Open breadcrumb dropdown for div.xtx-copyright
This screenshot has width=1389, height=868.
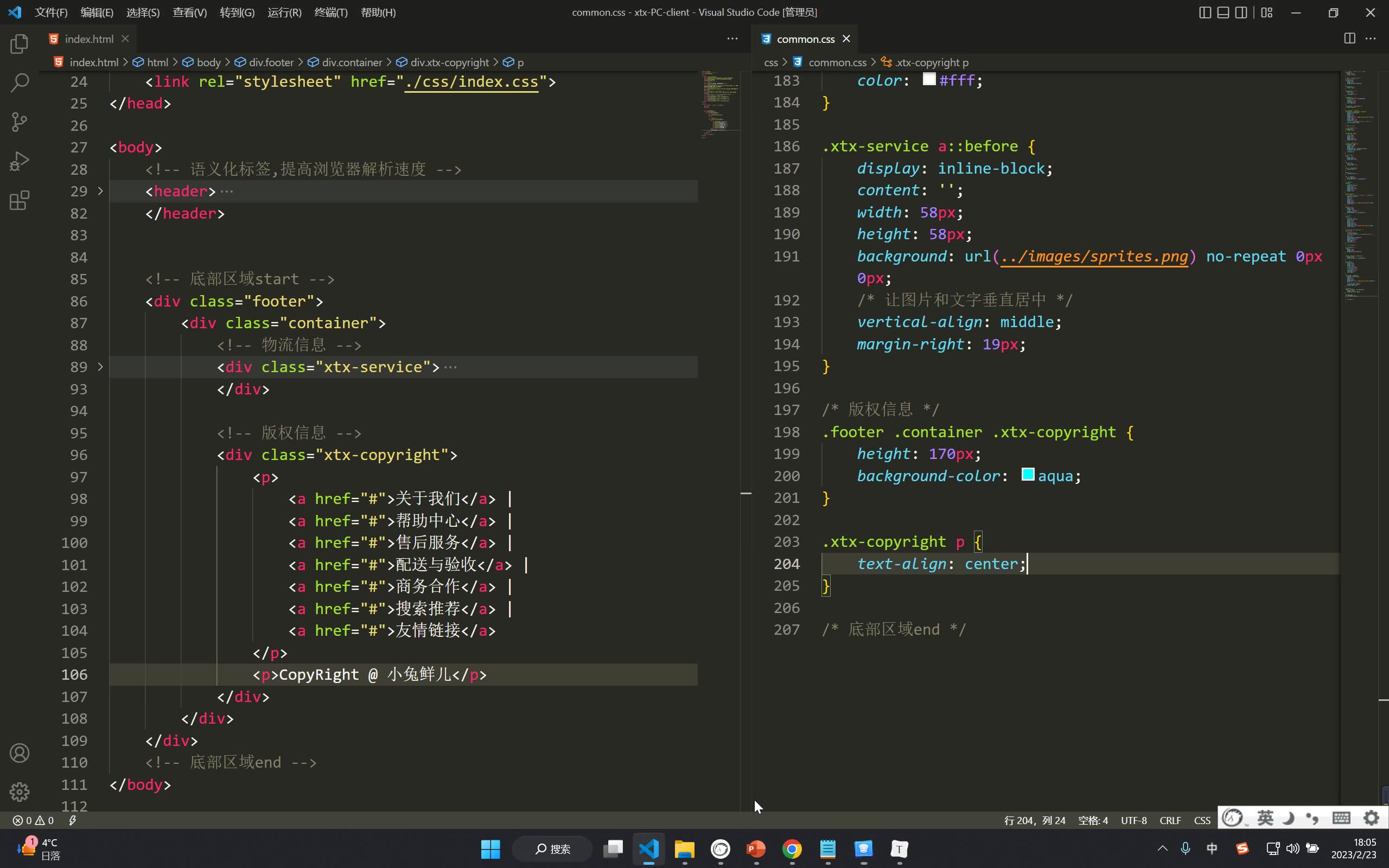[443, 62]
